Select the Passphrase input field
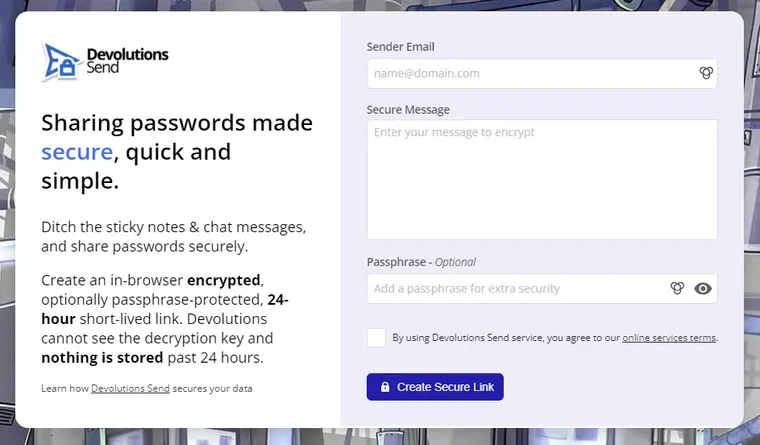This screenshot has width=760, height=445. pyautogui.click(x=515, y=288)
